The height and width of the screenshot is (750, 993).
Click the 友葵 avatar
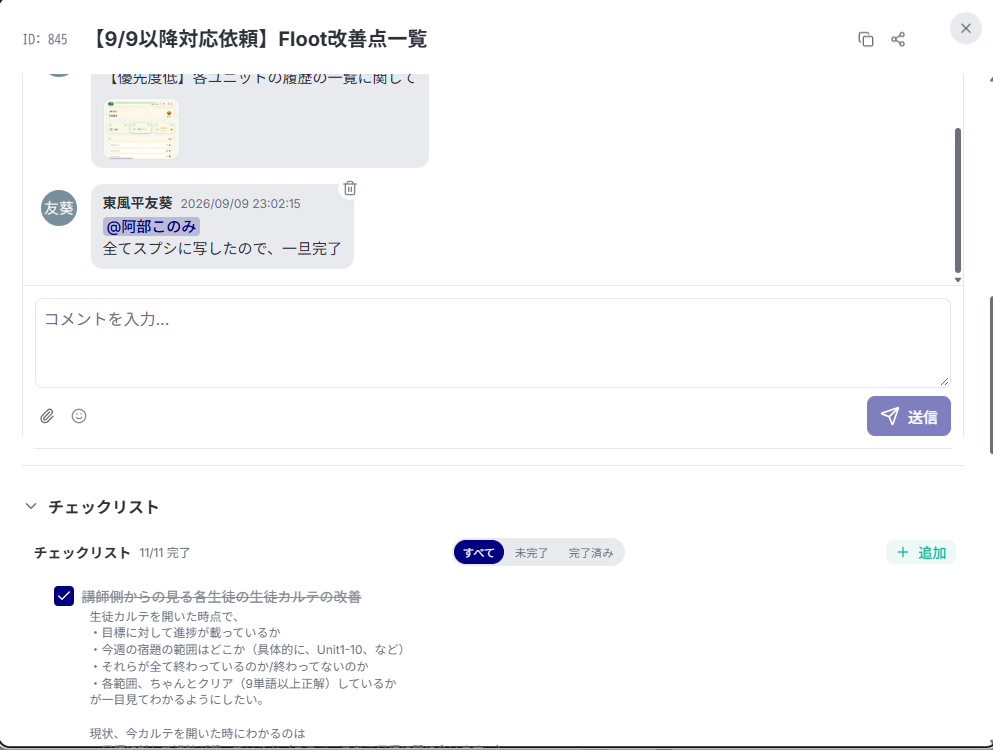click(59, 208)
